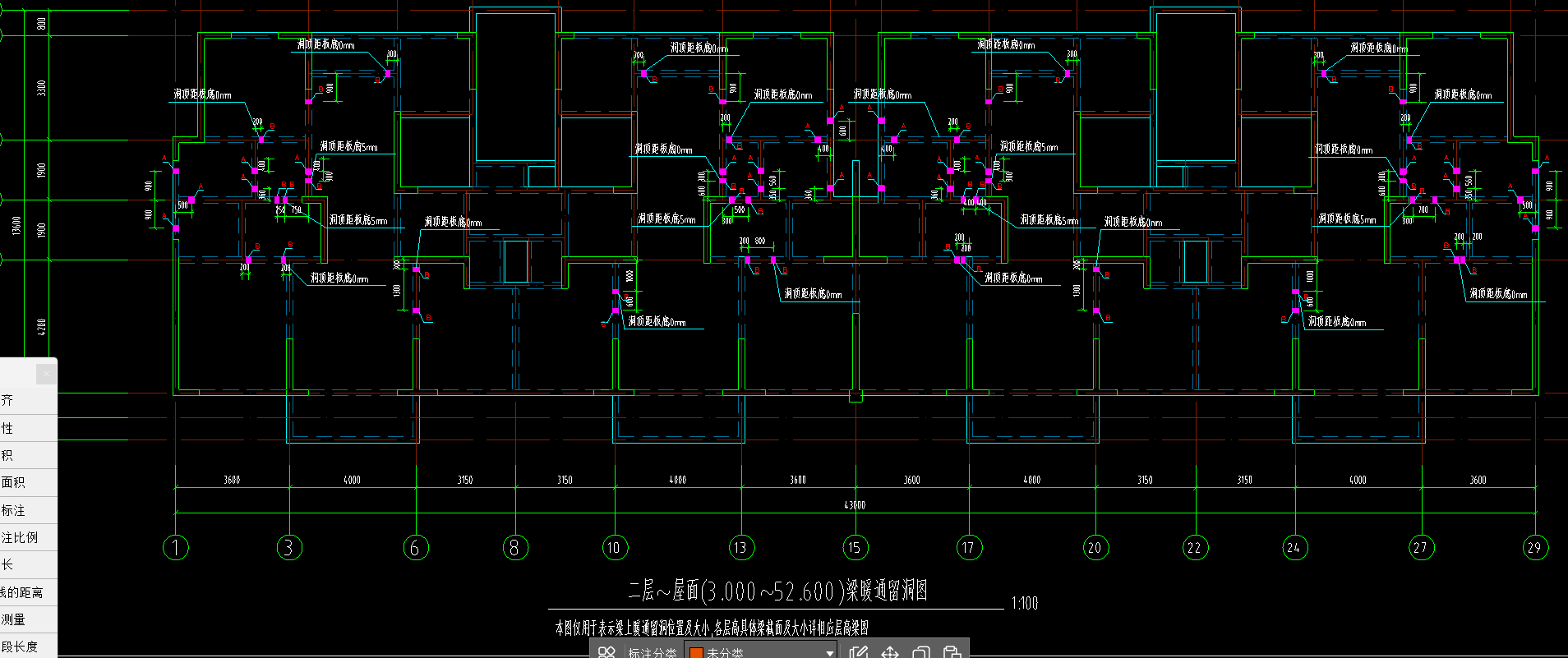
Task: Select the 4000 dimension between axes 17 and 20
Action: point(1031,480)
